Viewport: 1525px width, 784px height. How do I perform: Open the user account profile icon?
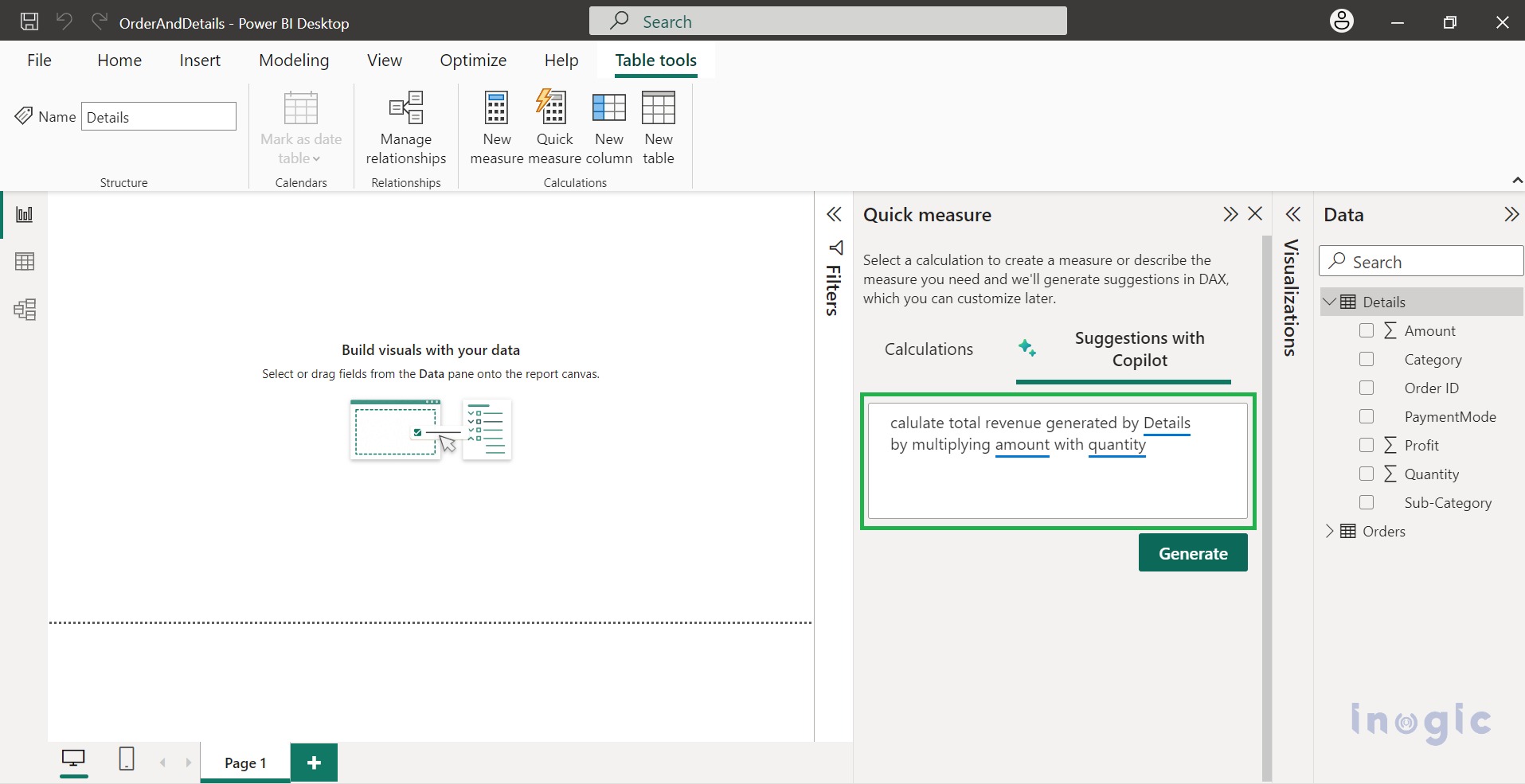(x=1342, y=21)
